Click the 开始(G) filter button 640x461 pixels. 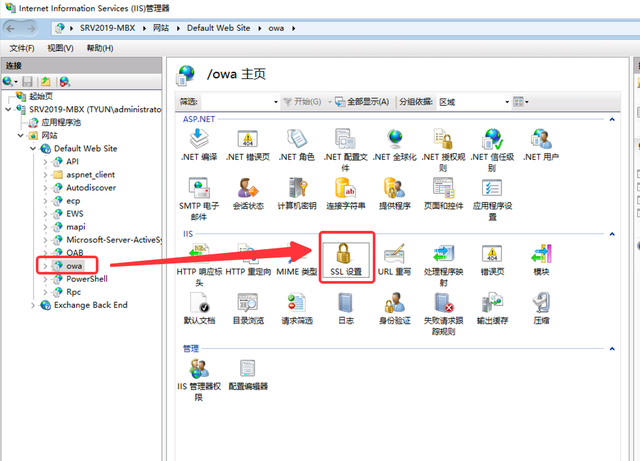click(x=302, y=102)
